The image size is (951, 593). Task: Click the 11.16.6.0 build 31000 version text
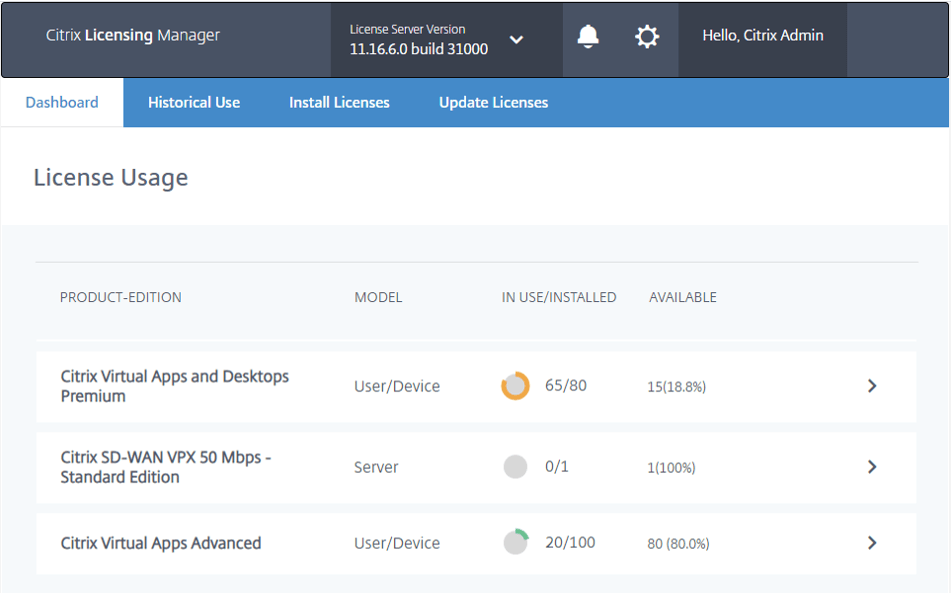pos(418,49)
